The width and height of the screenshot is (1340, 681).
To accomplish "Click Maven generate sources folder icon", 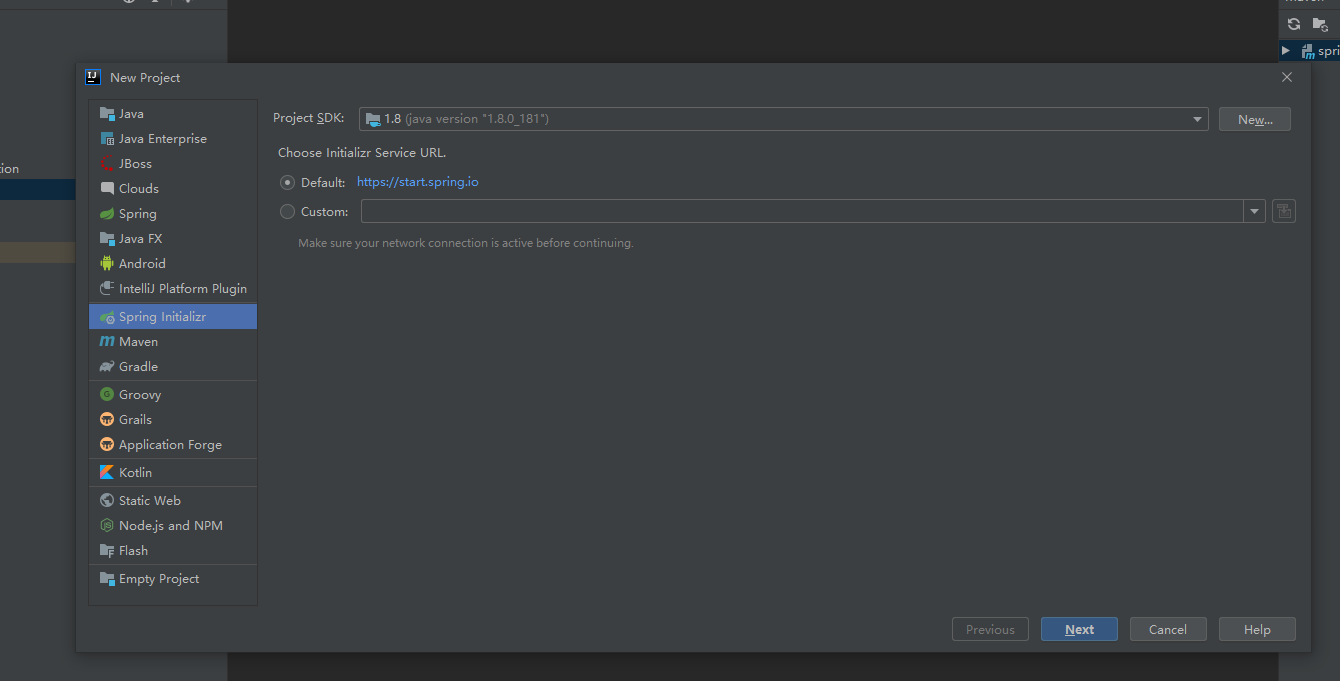I will coord(1320,24).
